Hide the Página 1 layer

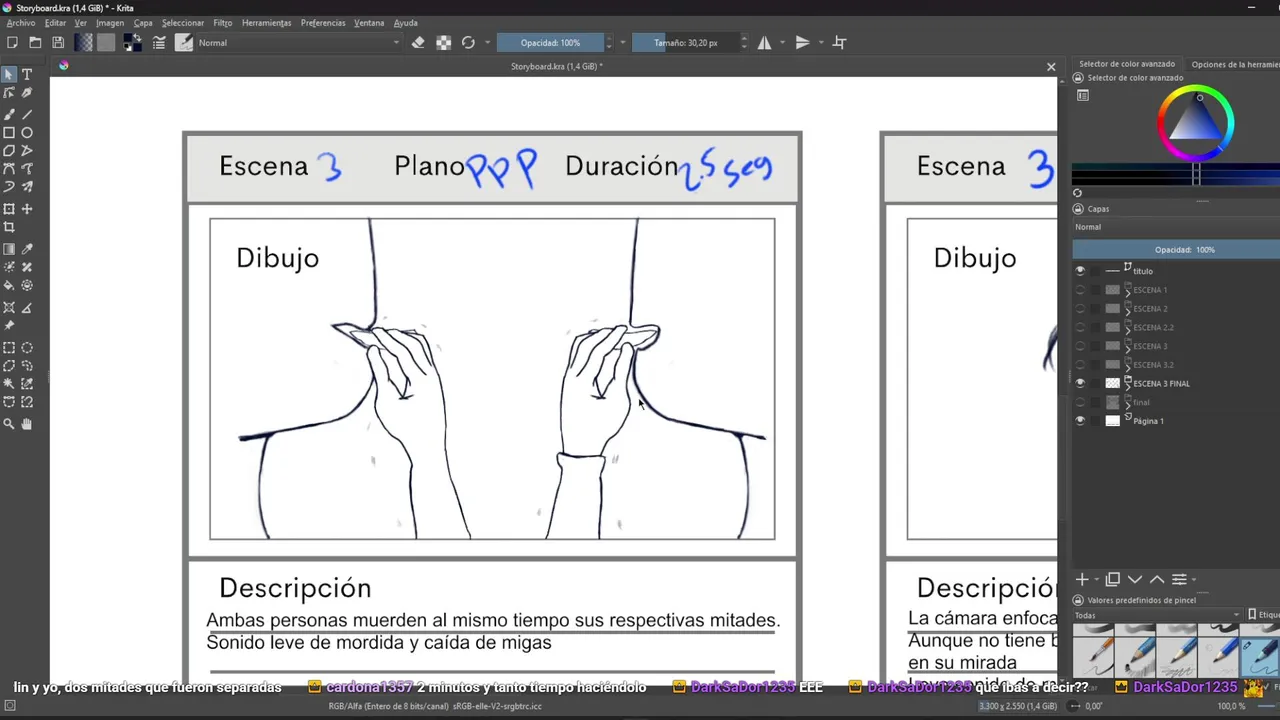pyautogui.click(x=1080, y=421)
